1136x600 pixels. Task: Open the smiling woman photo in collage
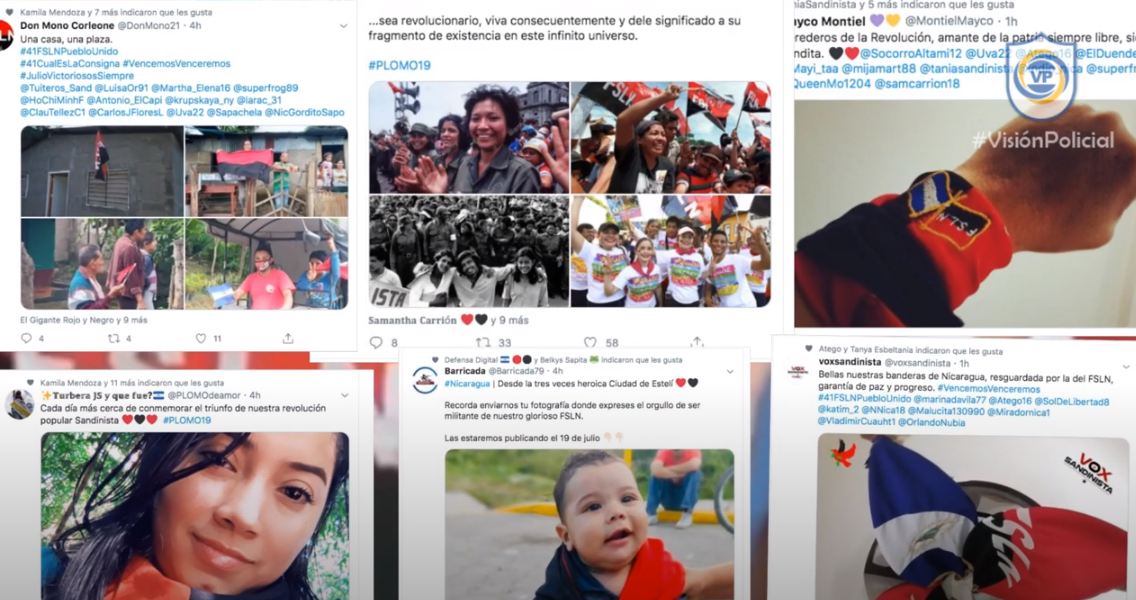[469, 137]
